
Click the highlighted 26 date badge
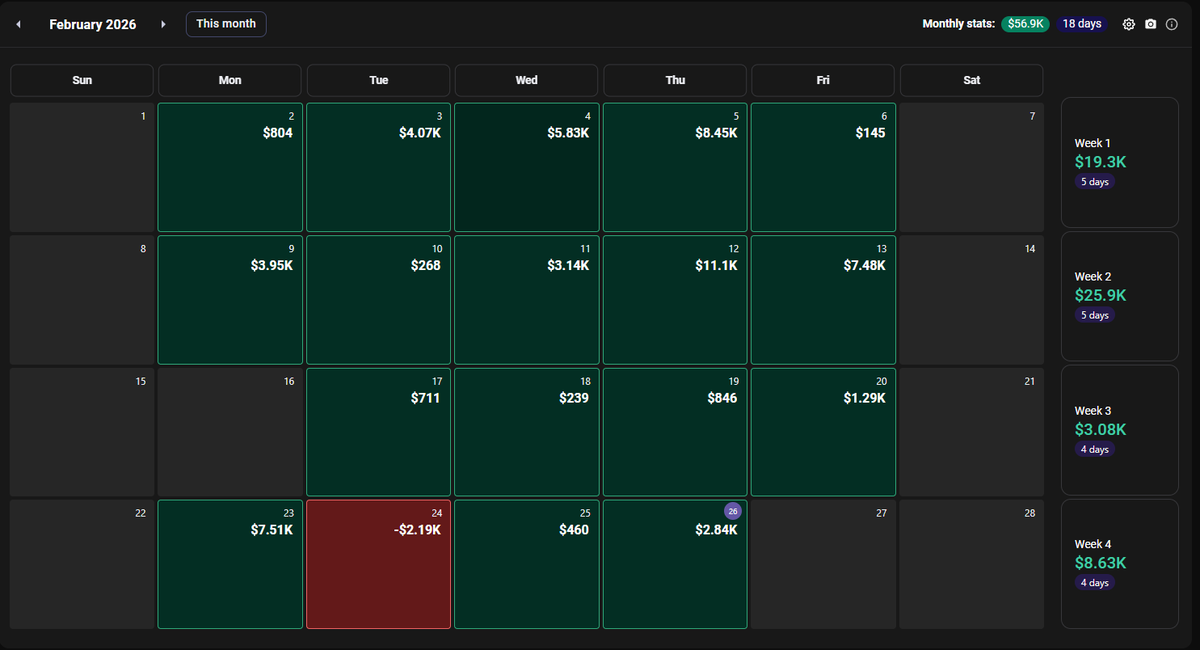pos(733,511)
